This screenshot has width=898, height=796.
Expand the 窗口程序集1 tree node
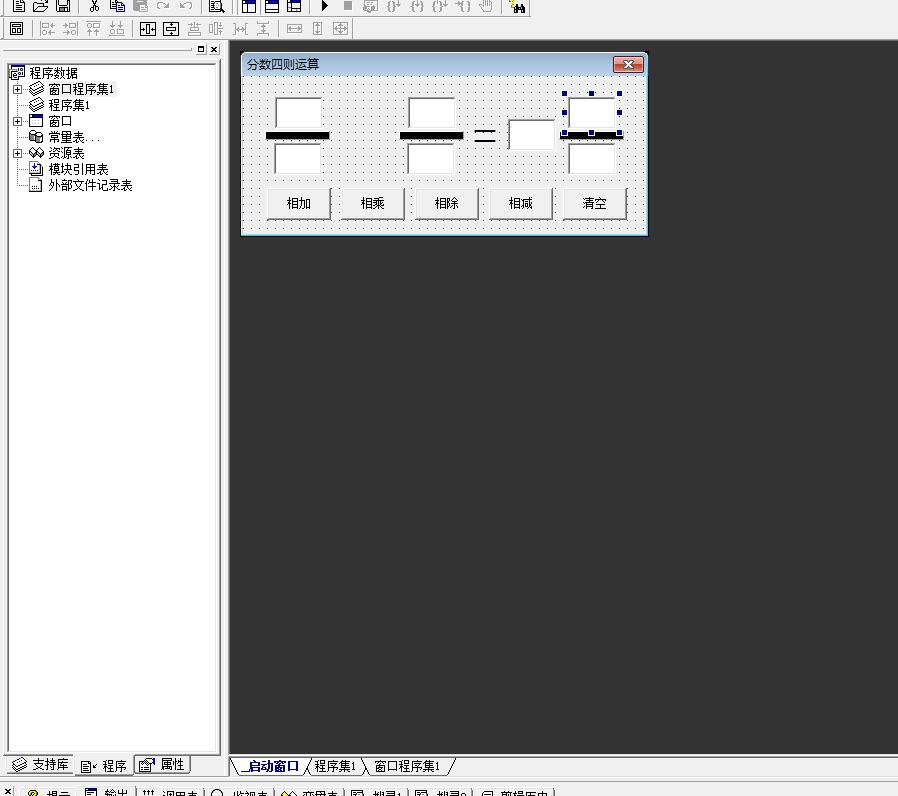tap(17, 89)
